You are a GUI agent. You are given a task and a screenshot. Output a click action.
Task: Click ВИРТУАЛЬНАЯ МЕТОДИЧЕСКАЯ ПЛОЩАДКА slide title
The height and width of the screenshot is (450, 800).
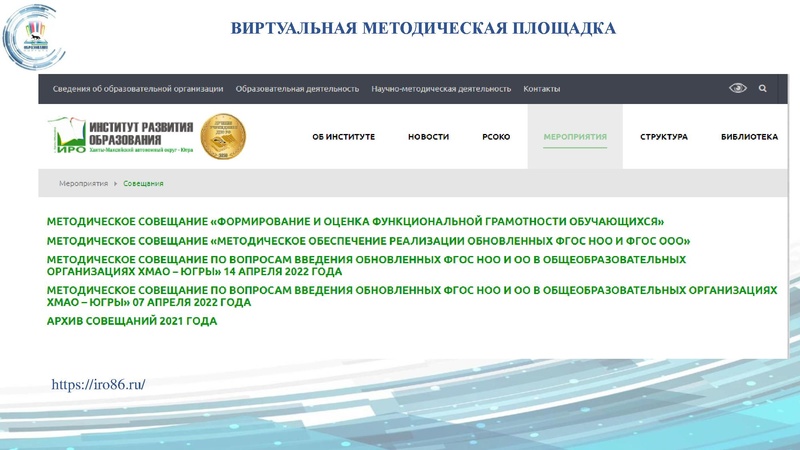423,28
